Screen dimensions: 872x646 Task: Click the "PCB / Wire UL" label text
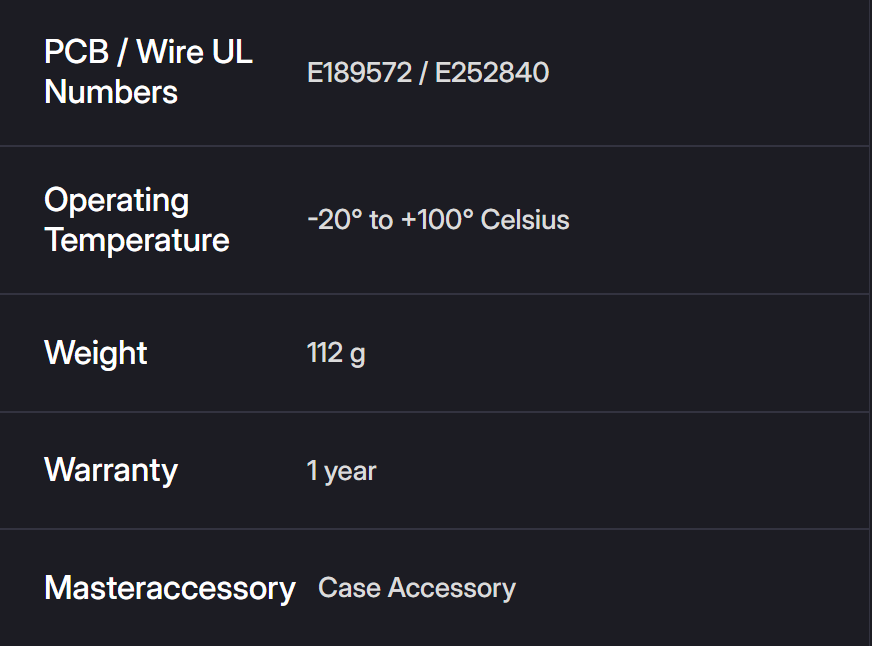[x=148, y=52]
